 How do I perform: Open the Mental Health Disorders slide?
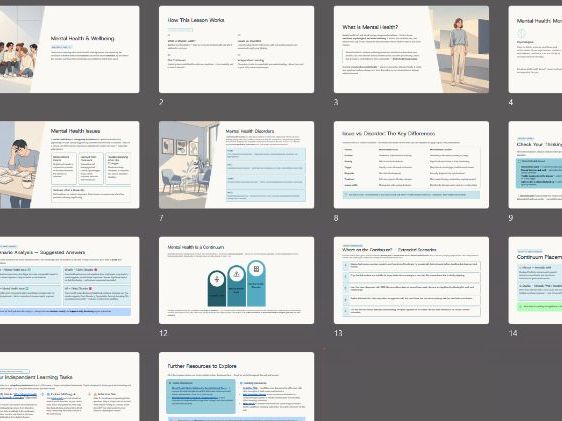click(x=237, y=165)
